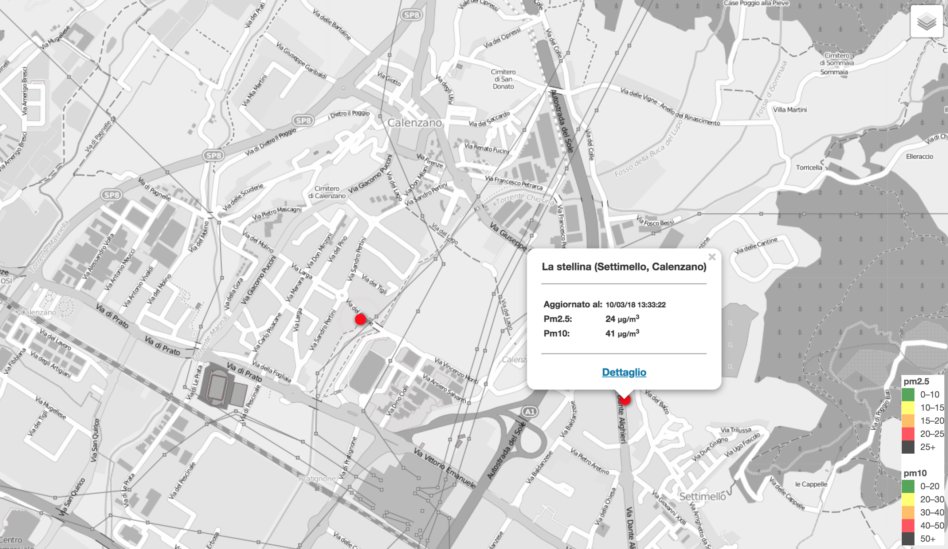Image resolution: width=948 pixels, height=549 pixels.
Task: Click the red sensor marker near Via dei Tigli
Action: (x=361, y=319)
